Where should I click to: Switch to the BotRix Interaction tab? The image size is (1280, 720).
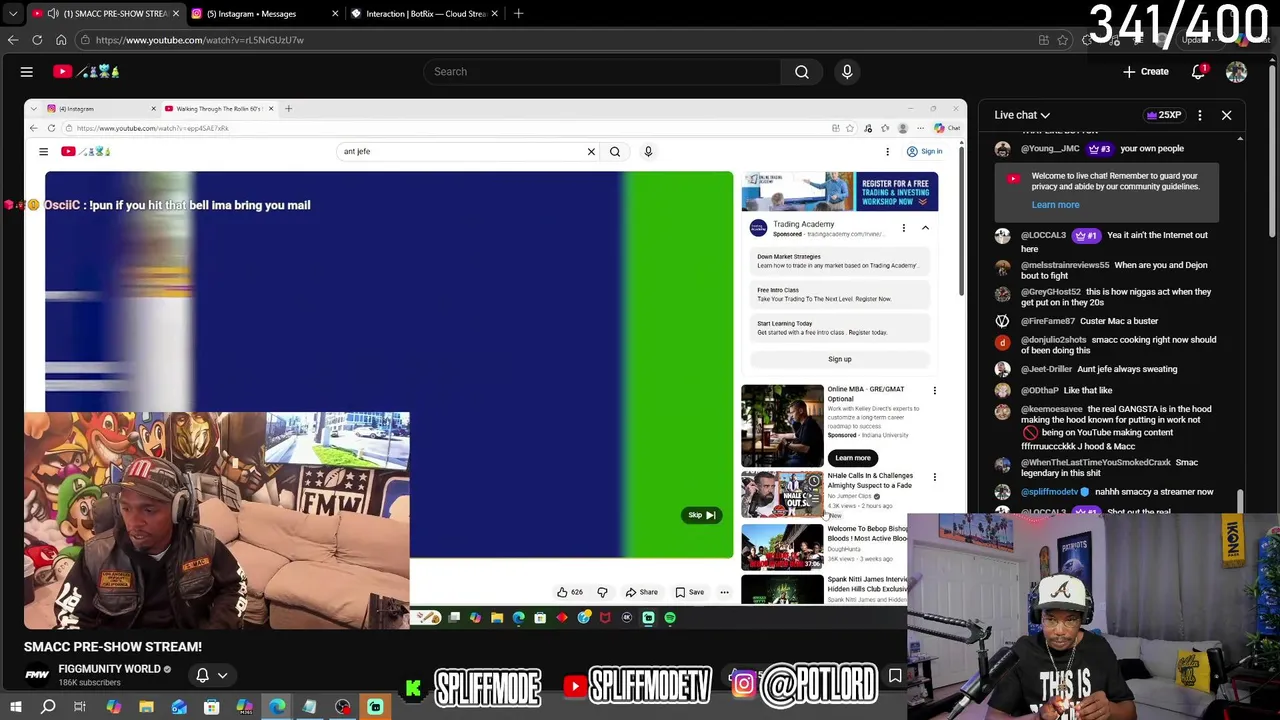(425, 14)
